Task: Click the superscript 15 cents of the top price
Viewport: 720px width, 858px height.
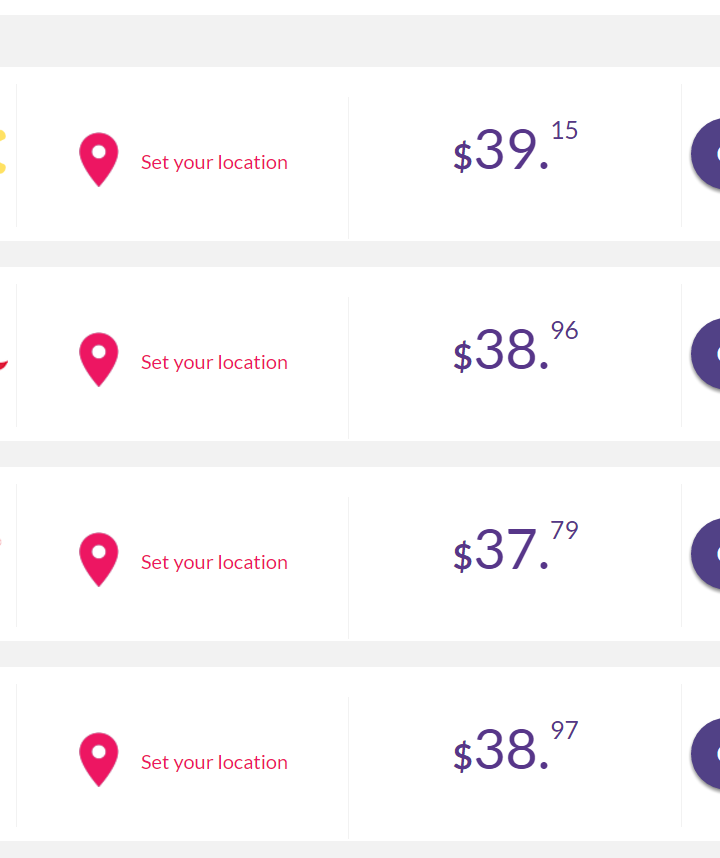Action: tap(565, 130)
